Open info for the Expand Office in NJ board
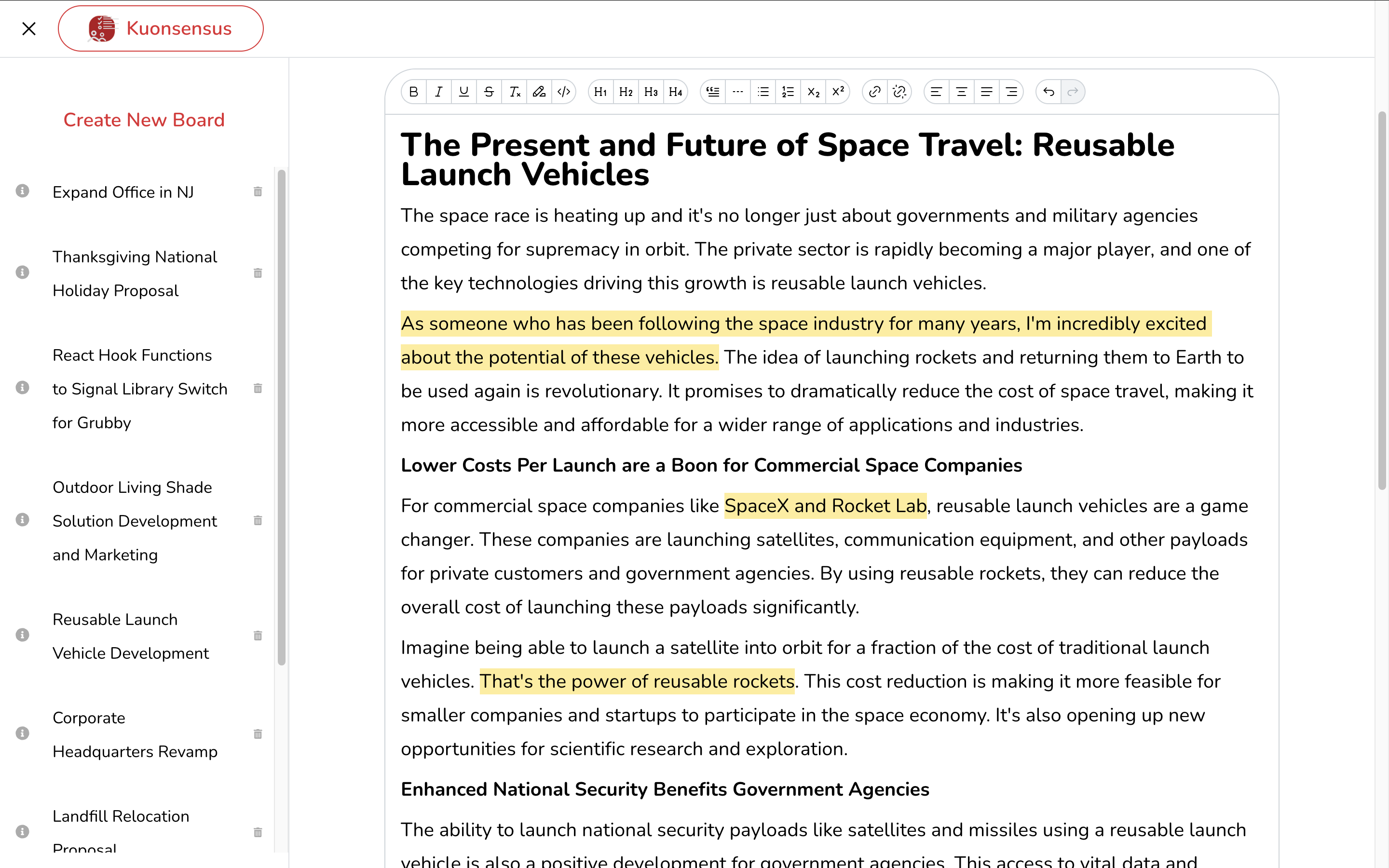 [x=22, y=191]
